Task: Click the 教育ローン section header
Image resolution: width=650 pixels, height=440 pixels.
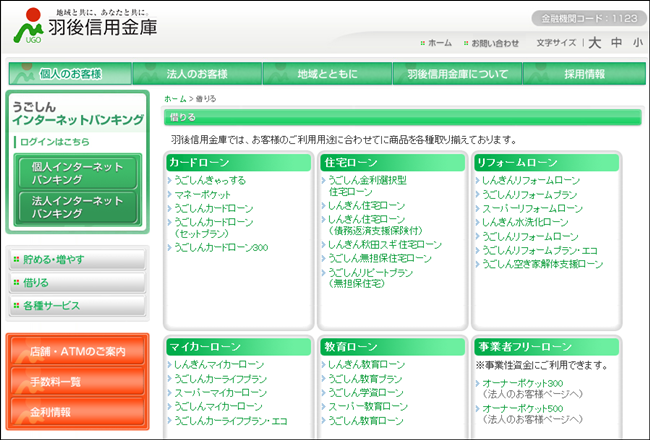Action: pyautogui.click(x=393, y=347)
